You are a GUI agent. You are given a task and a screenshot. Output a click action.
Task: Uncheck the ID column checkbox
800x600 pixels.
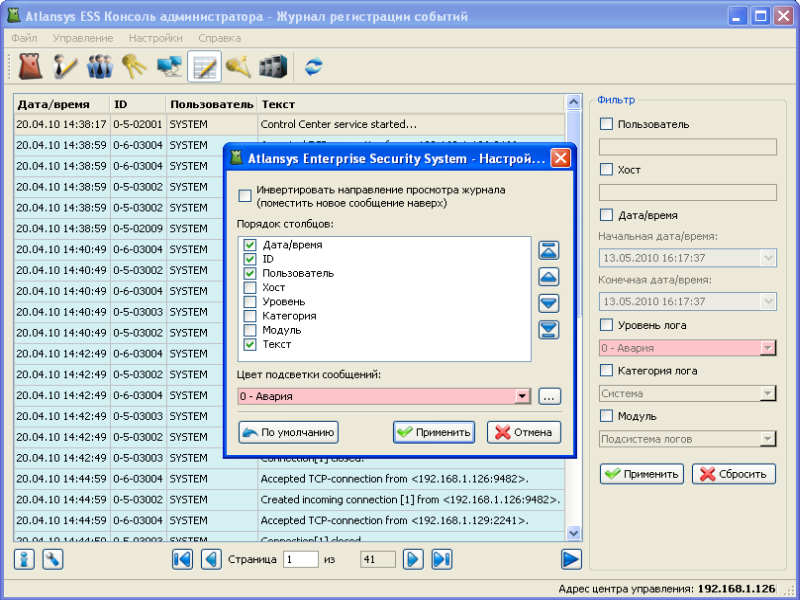(x=249, y=259)
